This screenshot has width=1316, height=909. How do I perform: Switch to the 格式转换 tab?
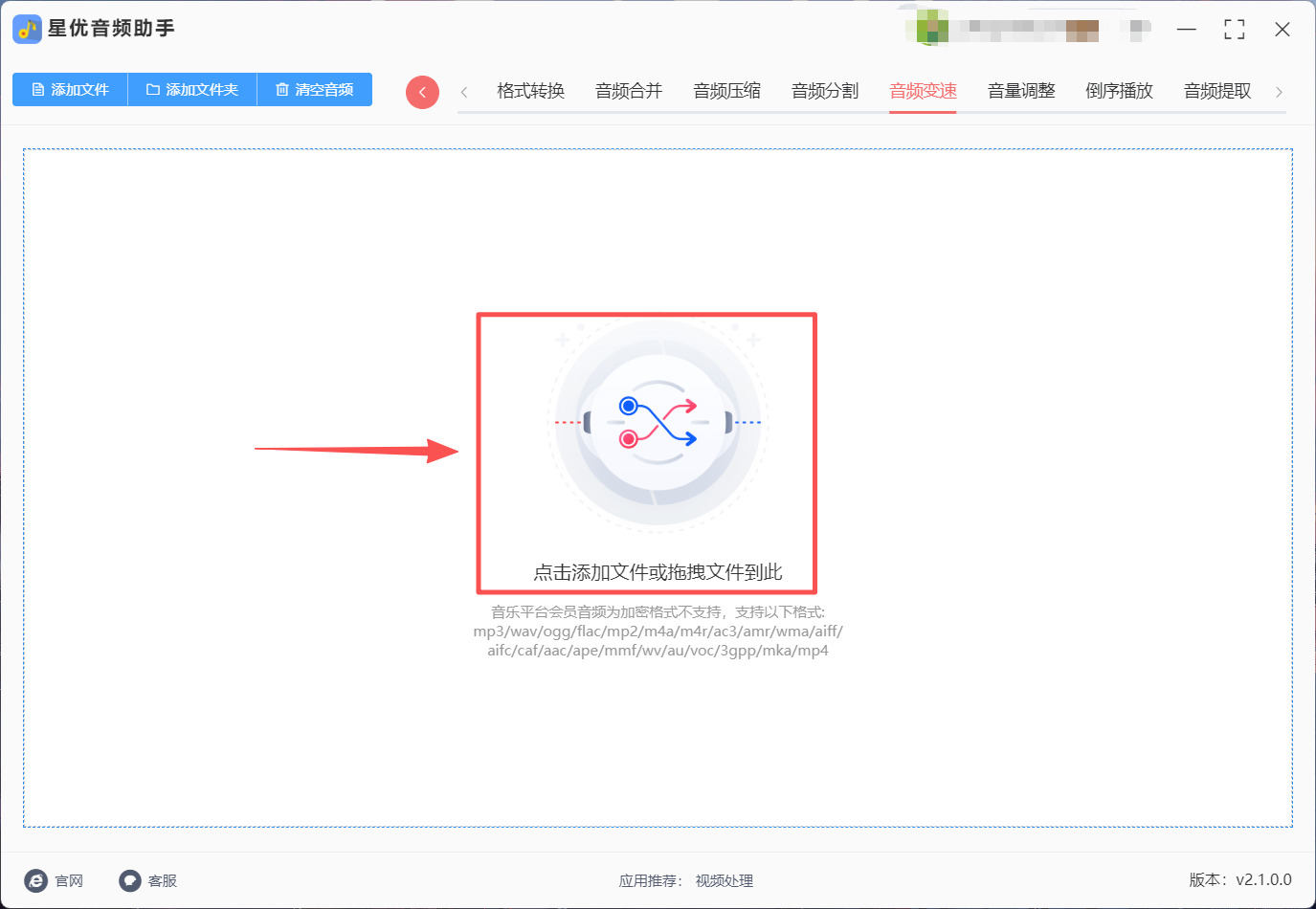point(530,91)
